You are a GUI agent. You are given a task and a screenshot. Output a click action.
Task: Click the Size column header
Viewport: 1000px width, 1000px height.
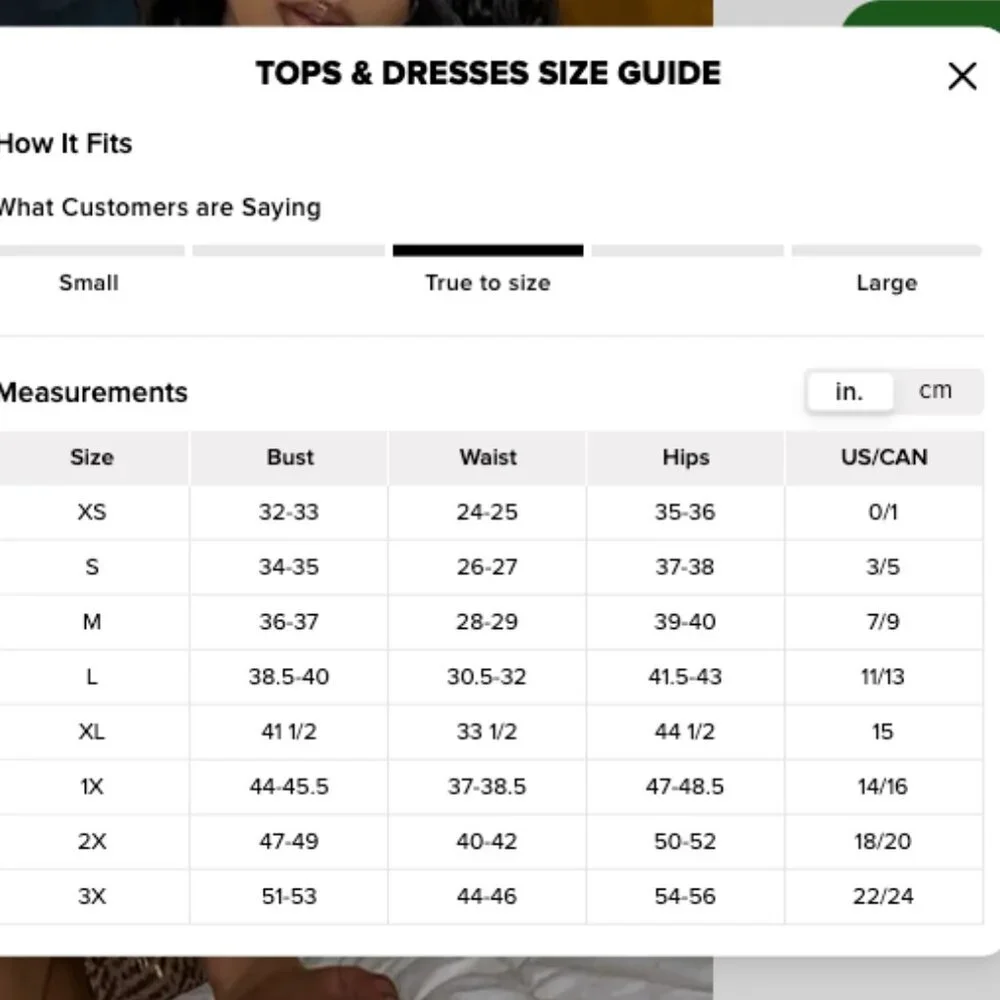[x=92, y=457]
